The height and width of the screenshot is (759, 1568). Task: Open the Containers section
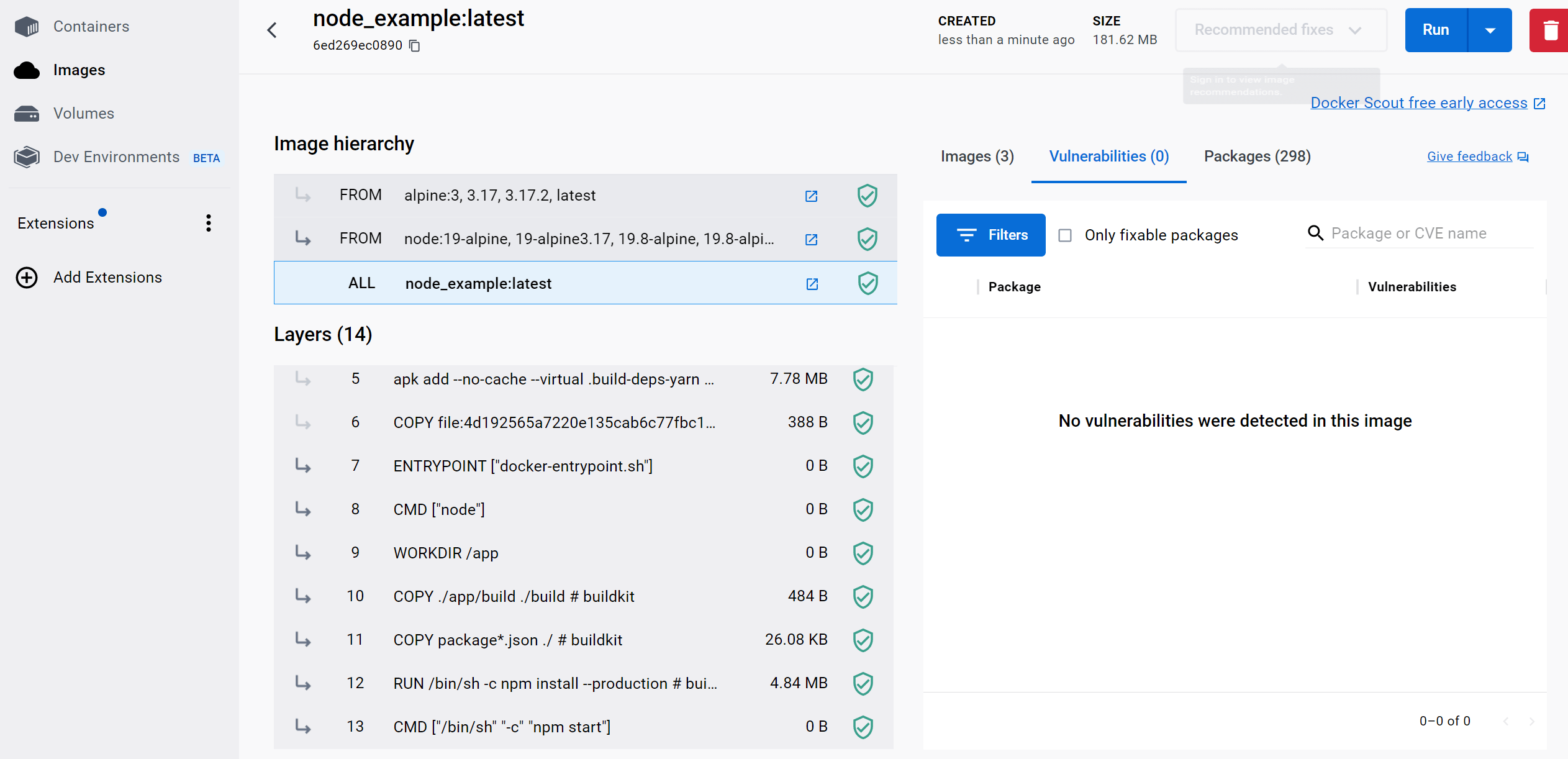pyautogui.click(x=91, y=26)
